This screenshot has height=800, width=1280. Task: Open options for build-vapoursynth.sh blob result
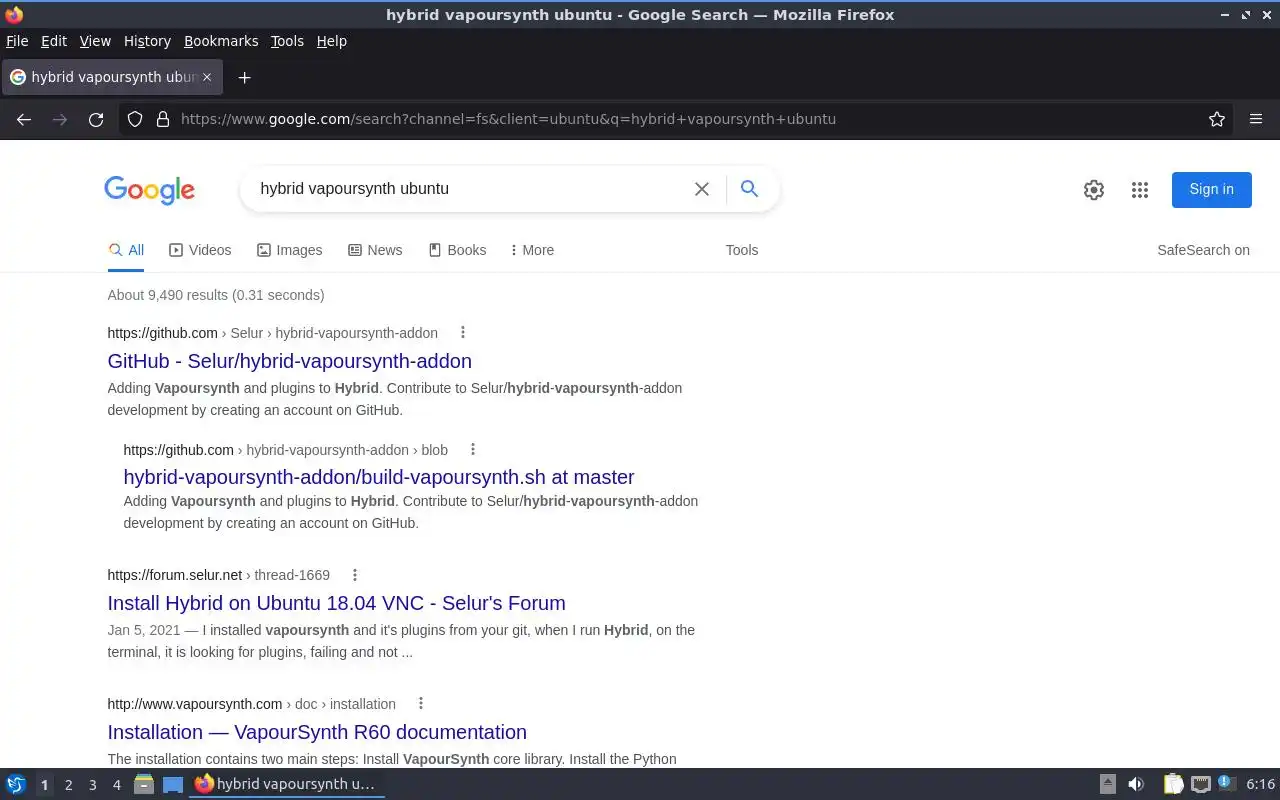click(473, 450)
